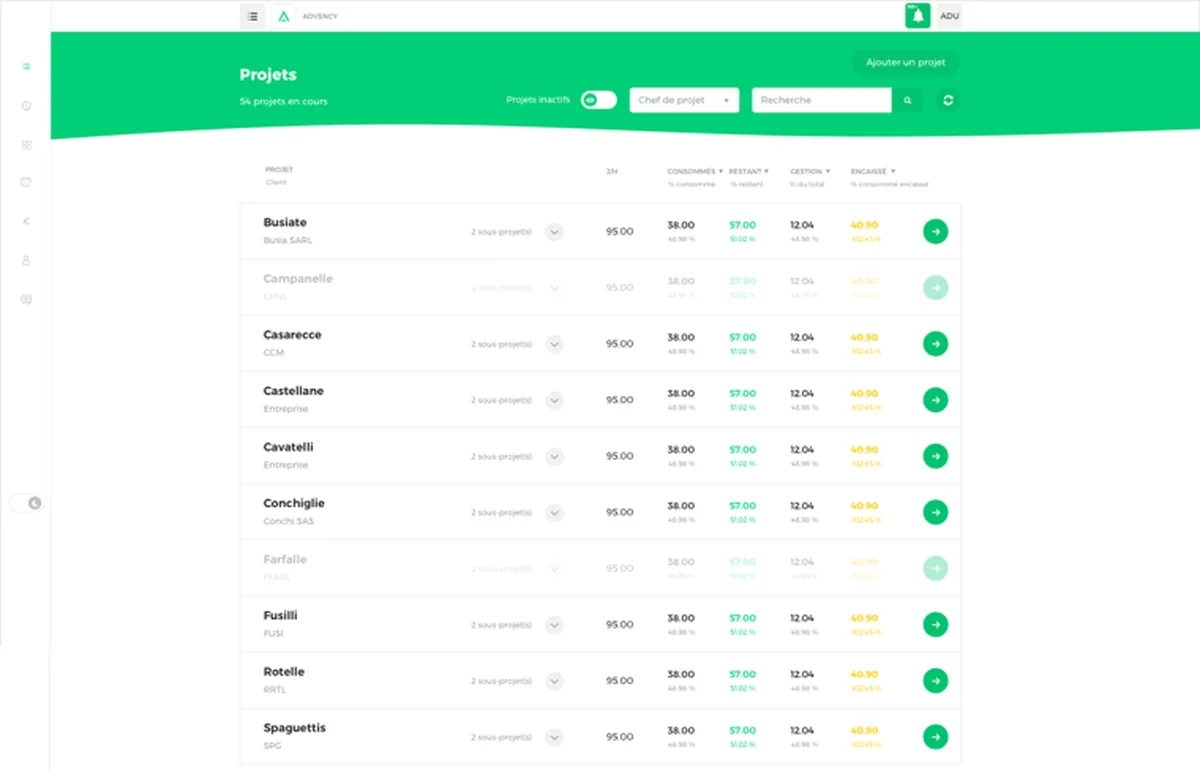Click the Spaguettis project name
The image size is (1200, 774).
pos(294,727)
